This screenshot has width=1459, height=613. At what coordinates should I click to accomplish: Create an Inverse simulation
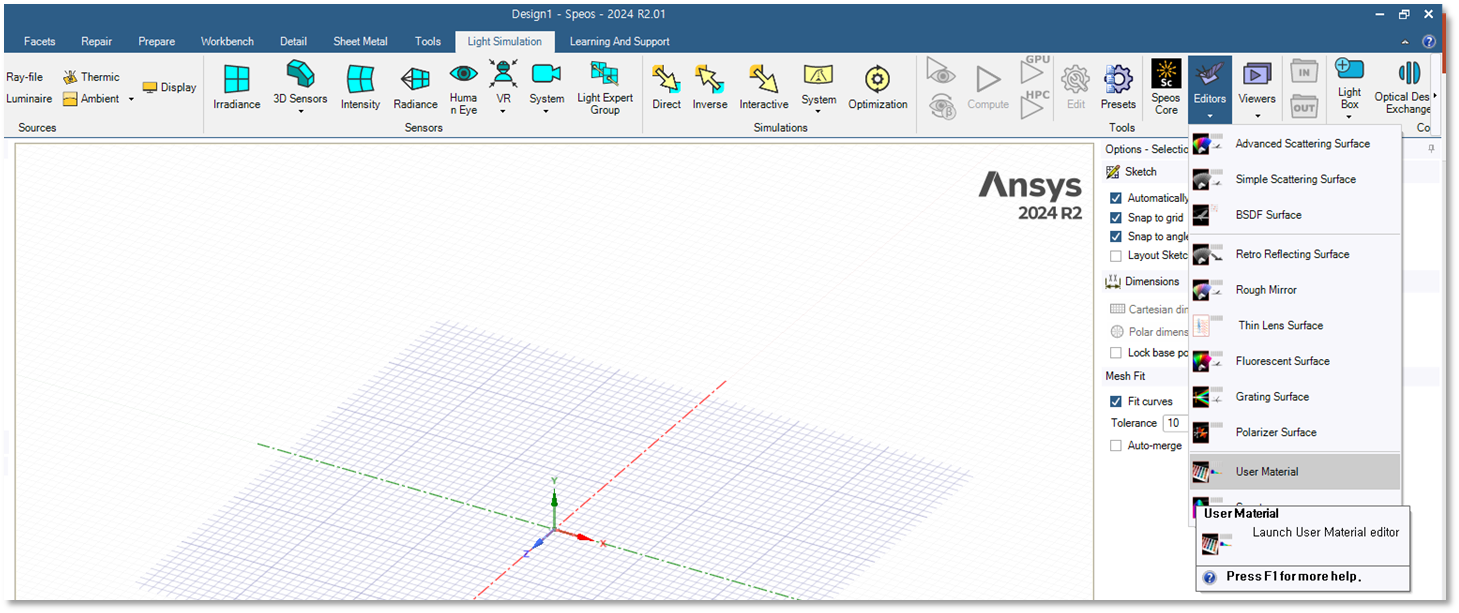coord(710,87)
